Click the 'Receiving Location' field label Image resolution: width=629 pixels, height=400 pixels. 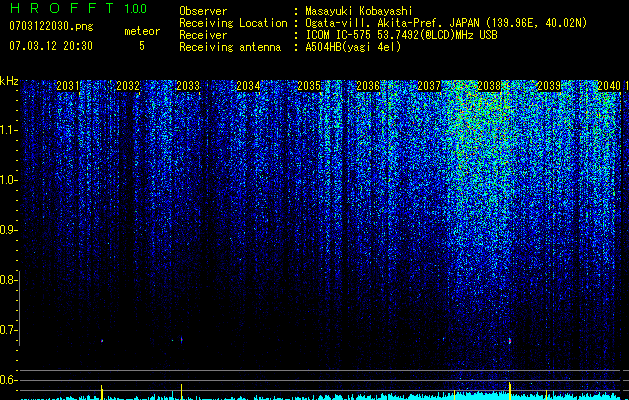point(233,23)
